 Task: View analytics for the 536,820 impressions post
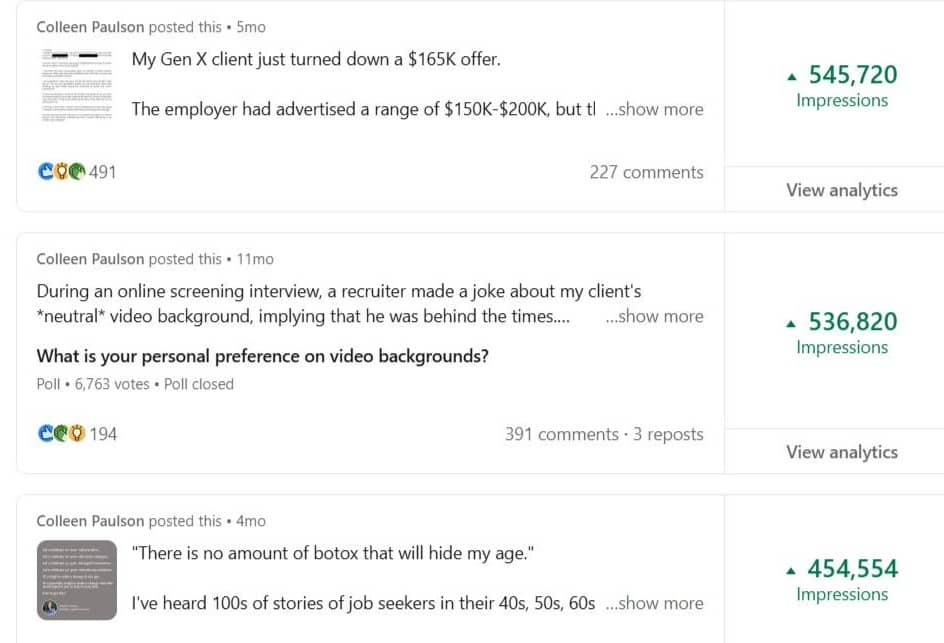pos(841,452)
